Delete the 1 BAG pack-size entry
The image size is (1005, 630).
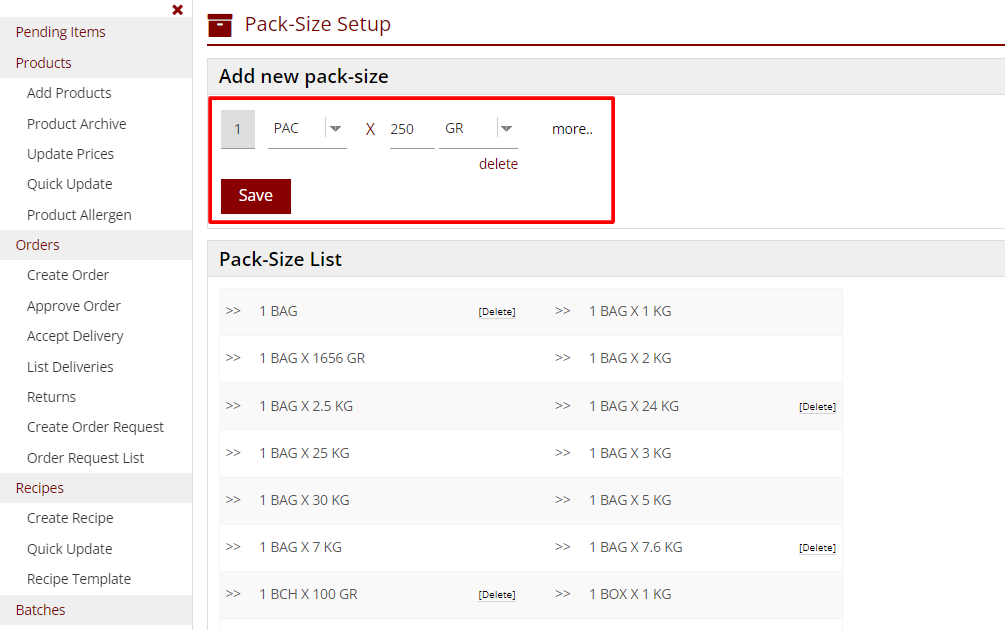496,312
